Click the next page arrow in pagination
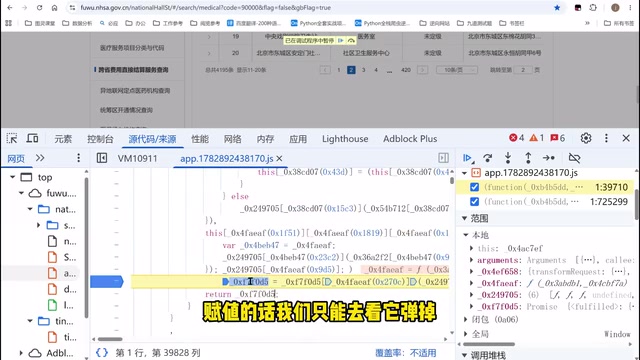This screenshot has width=640, height=360. [x=422, y=70]
